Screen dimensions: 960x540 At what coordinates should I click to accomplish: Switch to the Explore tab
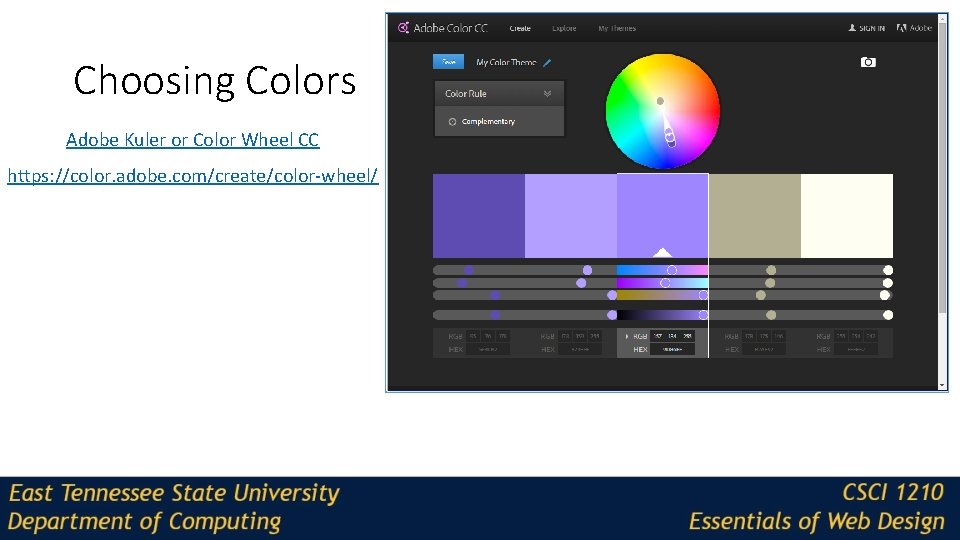564,28
